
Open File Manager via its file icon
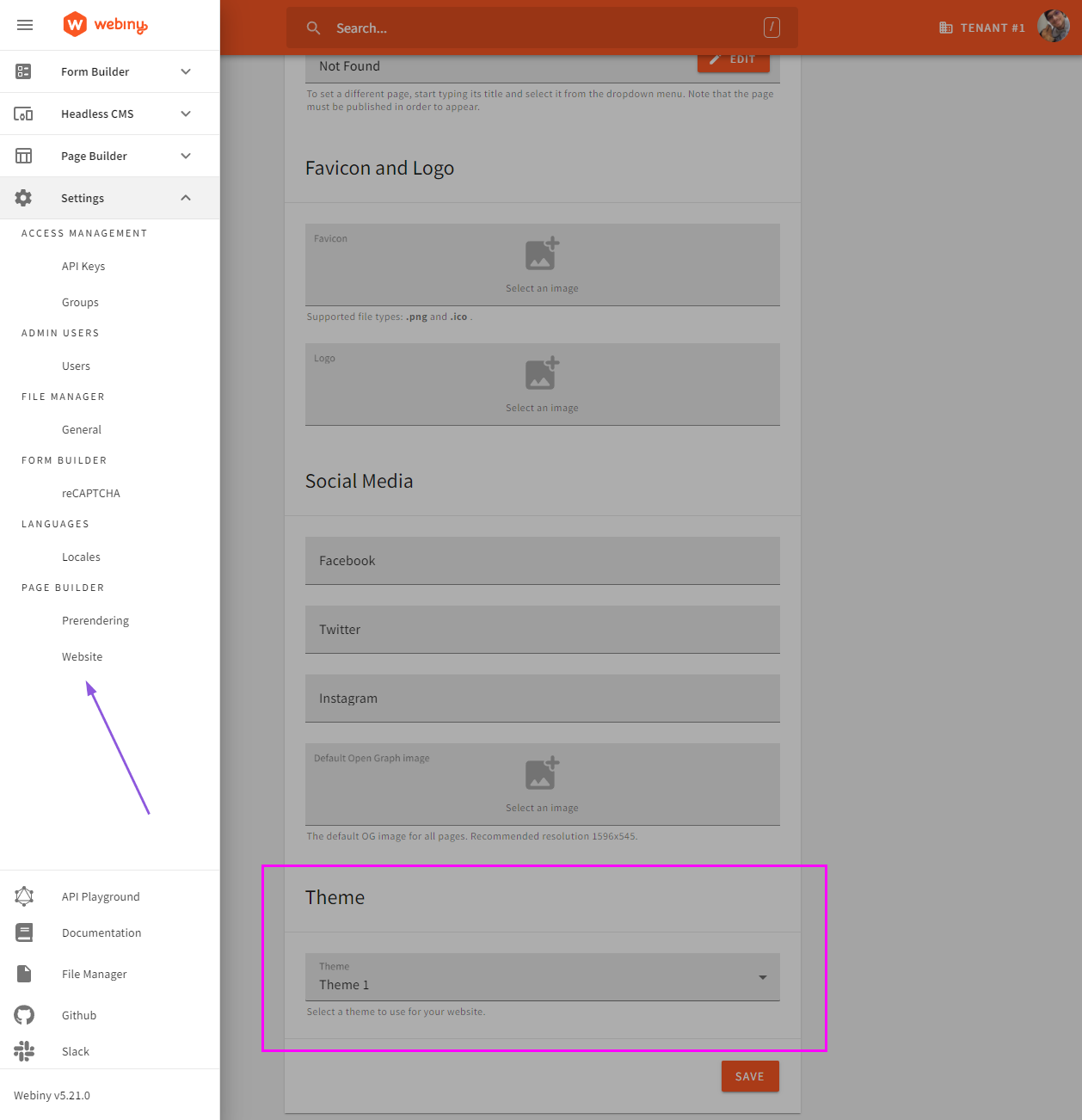click(x=24, y=974)
